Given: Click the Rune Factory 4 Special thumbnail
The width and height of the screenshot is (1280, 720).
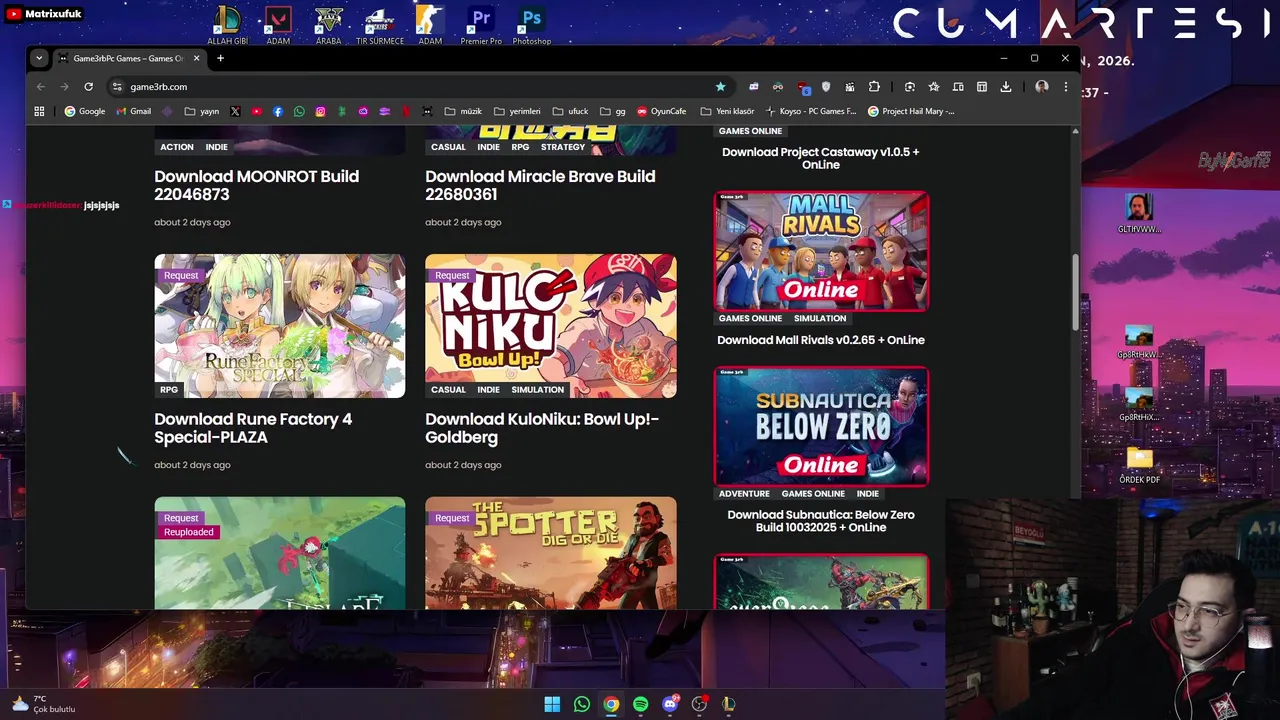Looking at the screenshot, I should [280, 326].
